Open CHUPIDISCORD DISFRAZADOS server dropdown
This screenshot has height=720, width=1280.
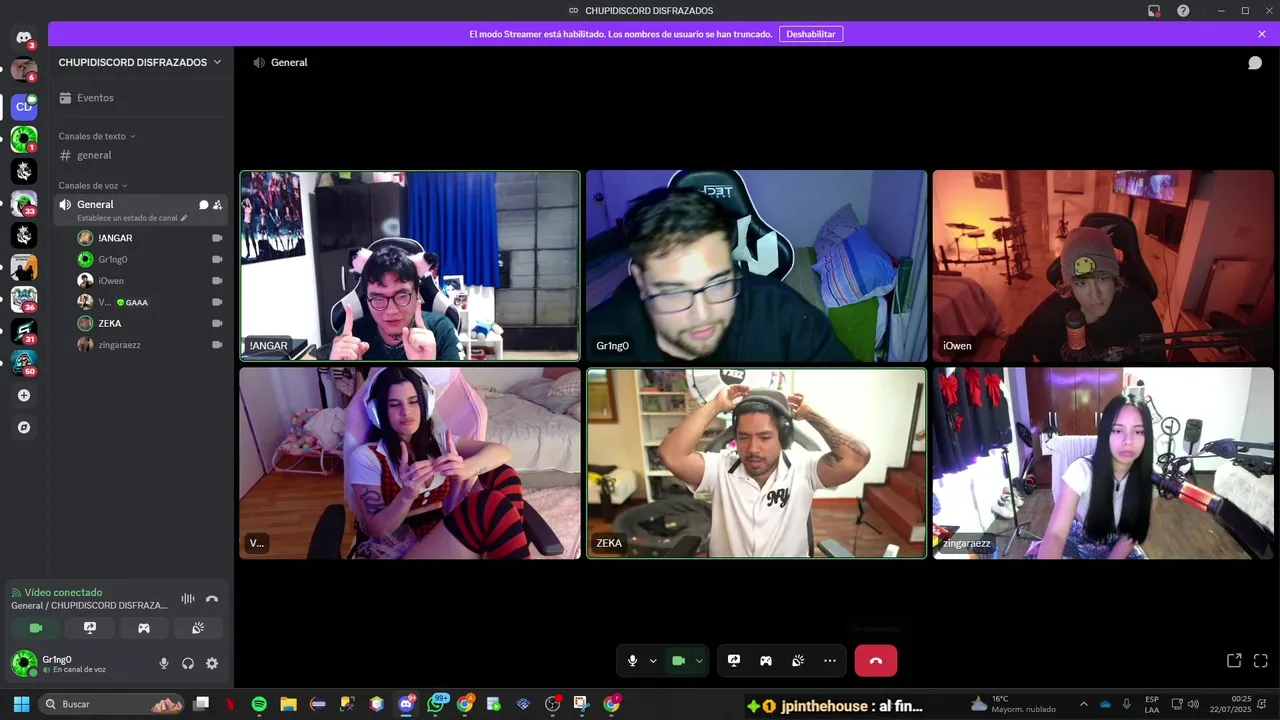(x=140, y=62)
